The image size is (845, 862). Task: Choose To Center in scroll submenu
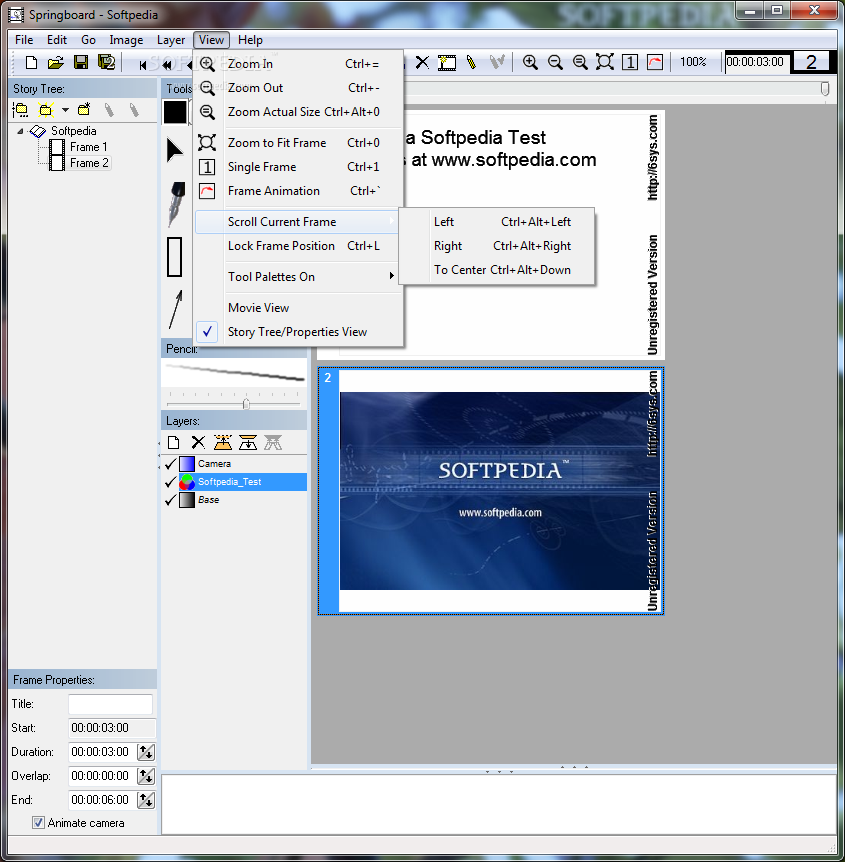coord(497,270)
